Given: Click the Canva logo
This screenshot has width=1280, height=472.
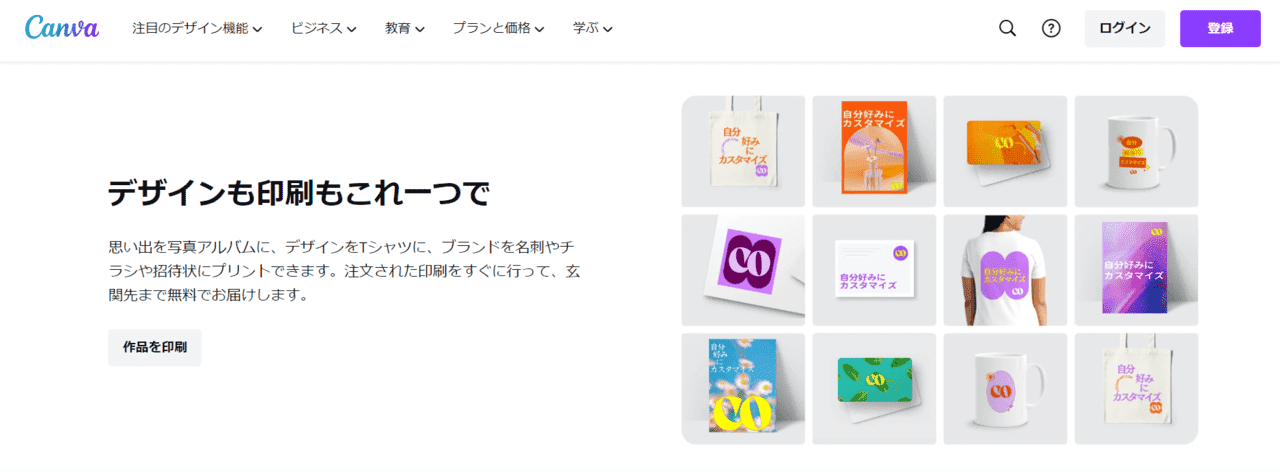Looking at the screenshot, I should 62,28.
